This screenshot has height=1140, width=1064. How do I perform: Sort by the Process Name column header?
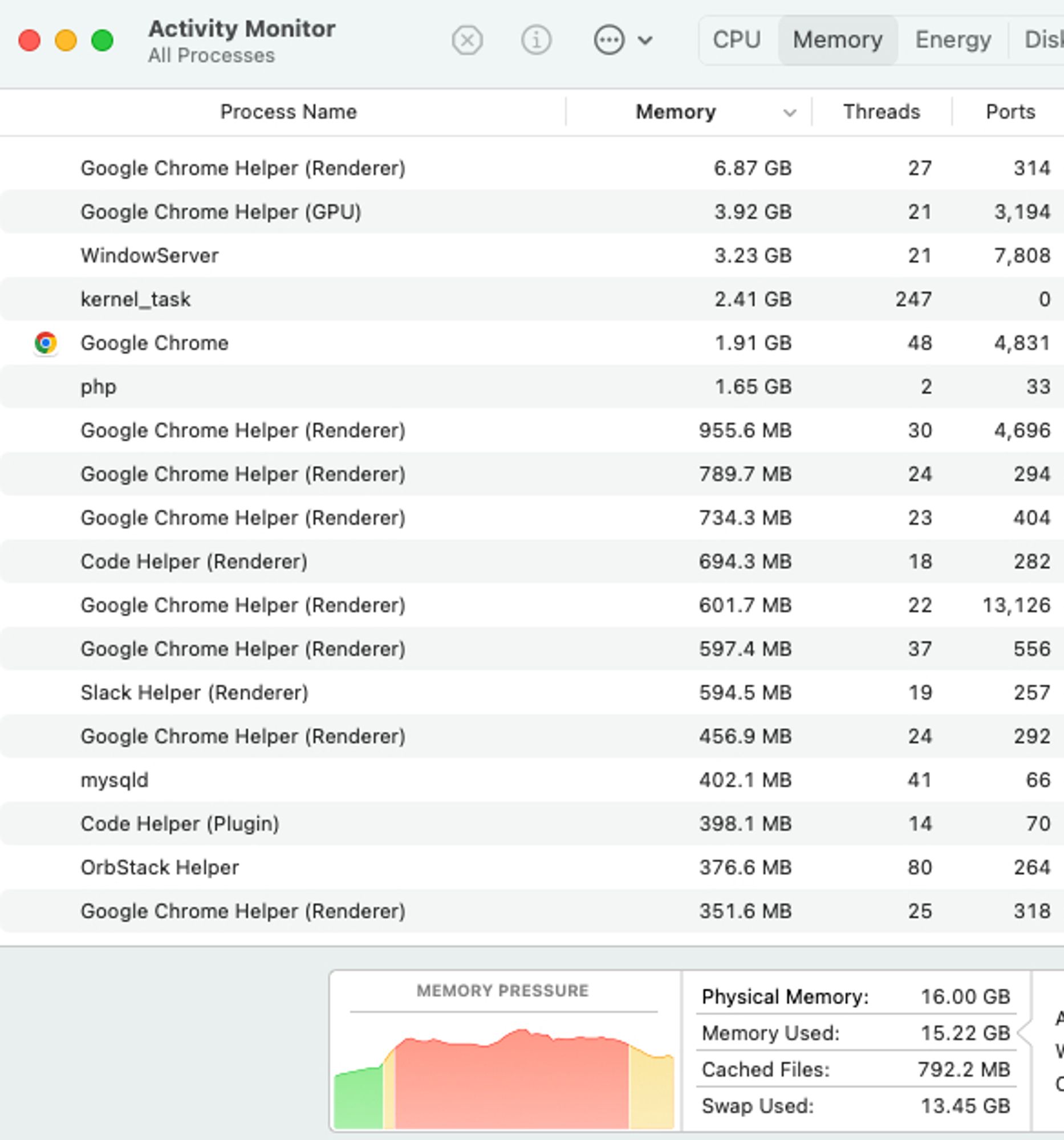point(289,112)
